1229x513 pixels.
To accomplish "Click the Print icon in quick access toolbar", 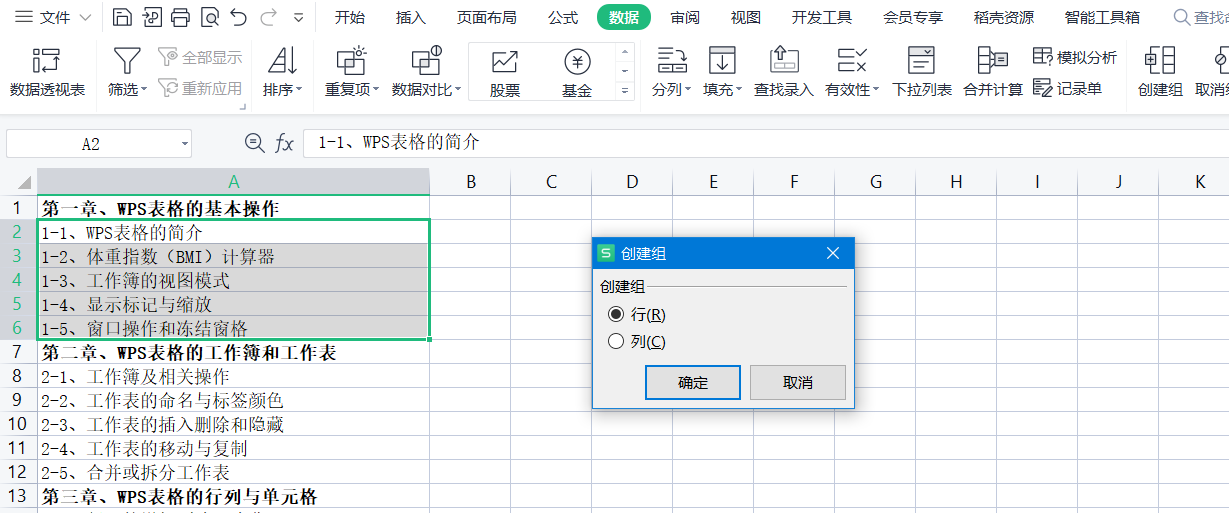I will pos(180,17).
